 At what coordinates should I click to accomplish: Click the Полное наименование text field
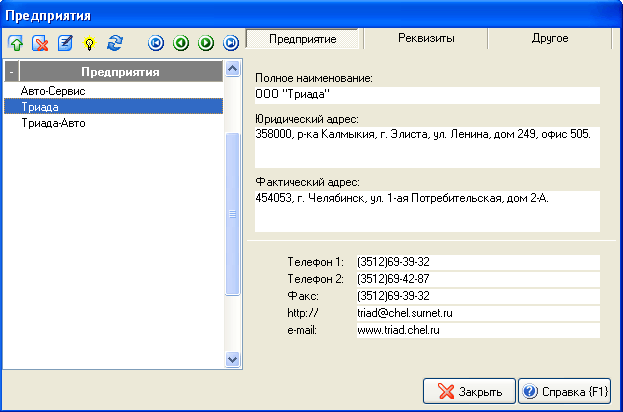pos(427,95)
